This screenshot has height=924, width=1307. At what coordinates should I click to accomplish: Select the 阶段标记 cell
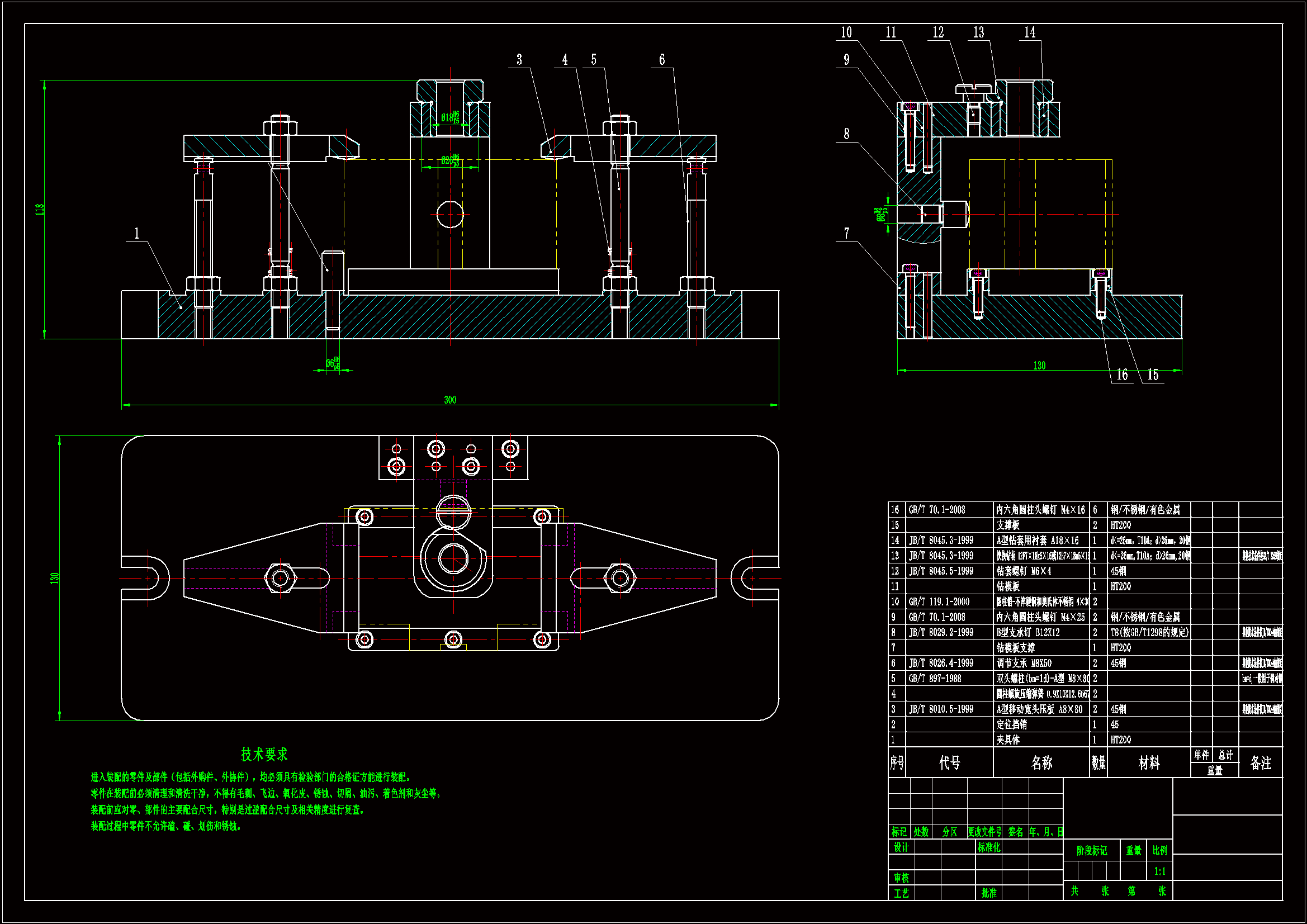pyautogui.click(x=1091, y=851)
